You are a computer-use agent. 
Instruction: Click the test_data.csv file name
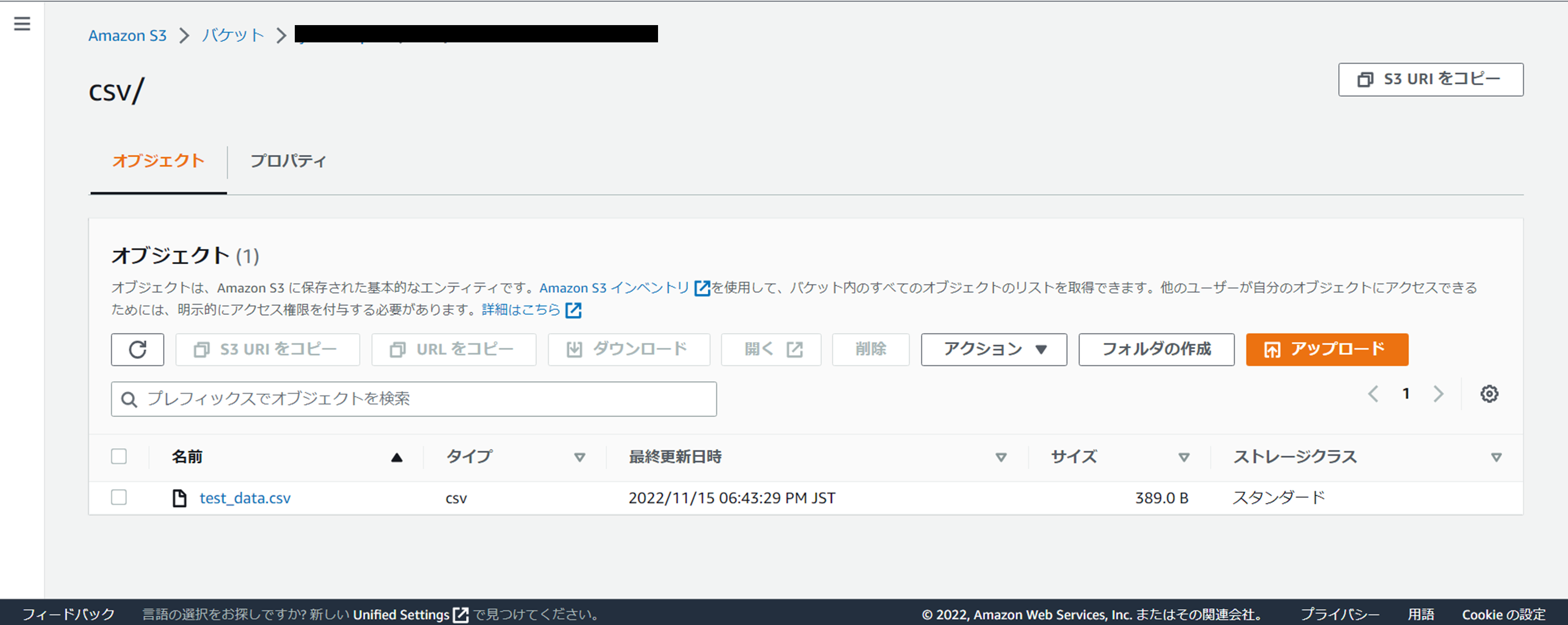tap(245, 498)
